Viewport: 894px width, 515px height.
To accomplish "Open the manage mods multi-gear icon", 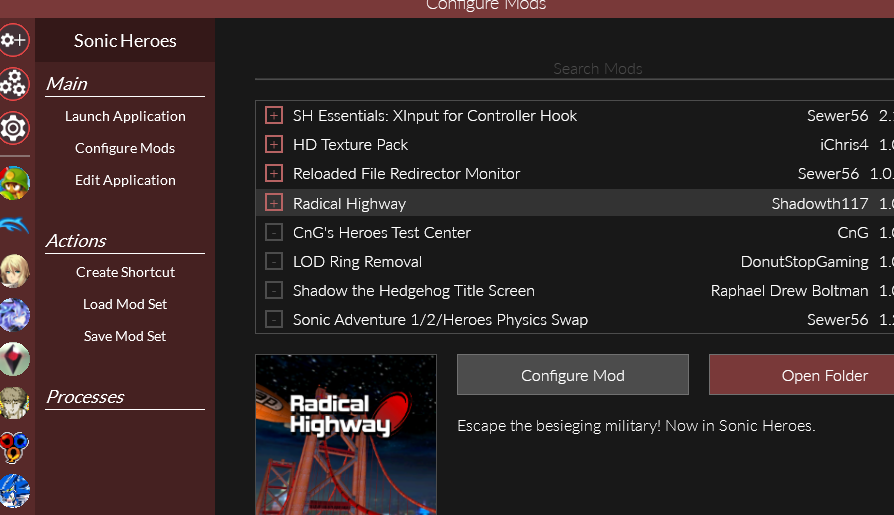I will click(14, 84).
